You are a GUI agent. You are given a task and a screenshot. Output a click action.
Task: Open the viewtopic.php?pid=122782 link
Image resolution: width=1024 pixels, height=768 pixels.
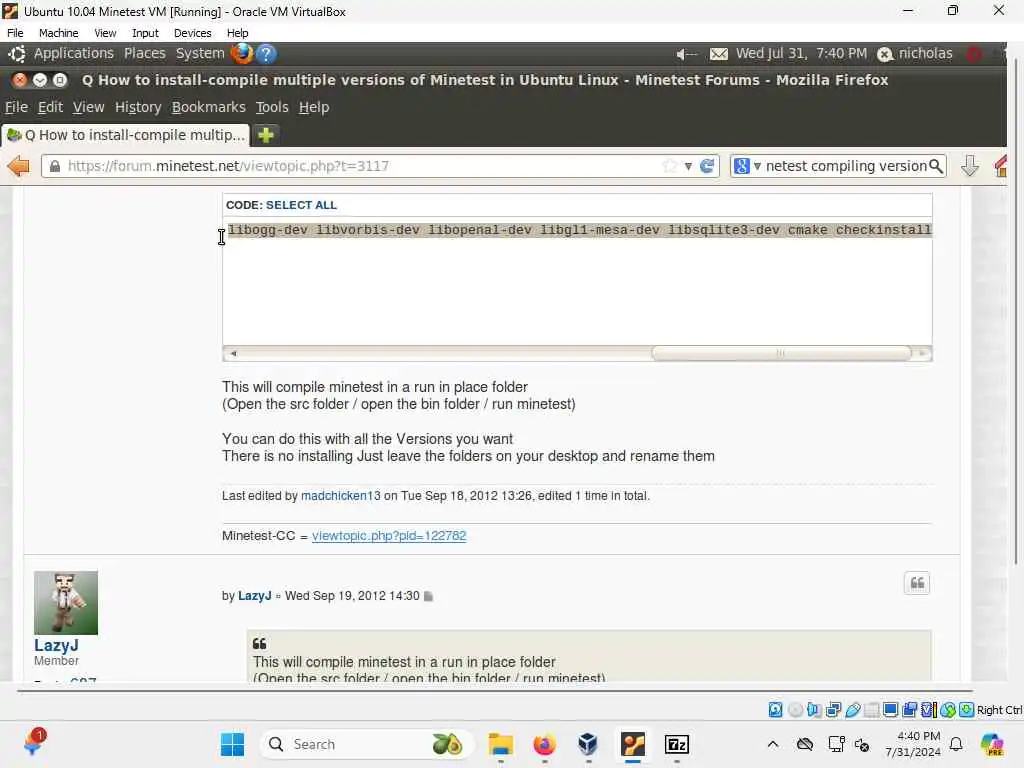pyautogui.click(x=389, y=536)
